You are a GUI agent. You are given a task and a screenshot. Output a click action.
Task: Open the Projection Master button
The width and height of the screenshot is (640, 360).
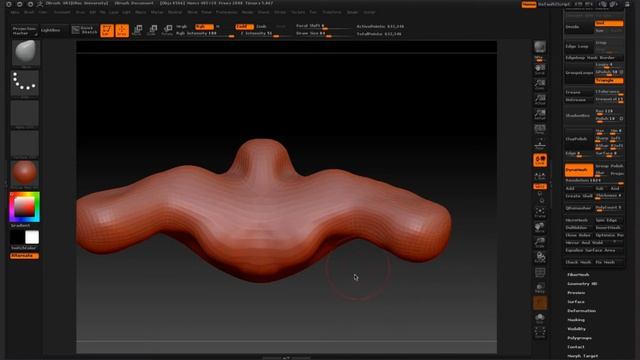click(24, 31)
